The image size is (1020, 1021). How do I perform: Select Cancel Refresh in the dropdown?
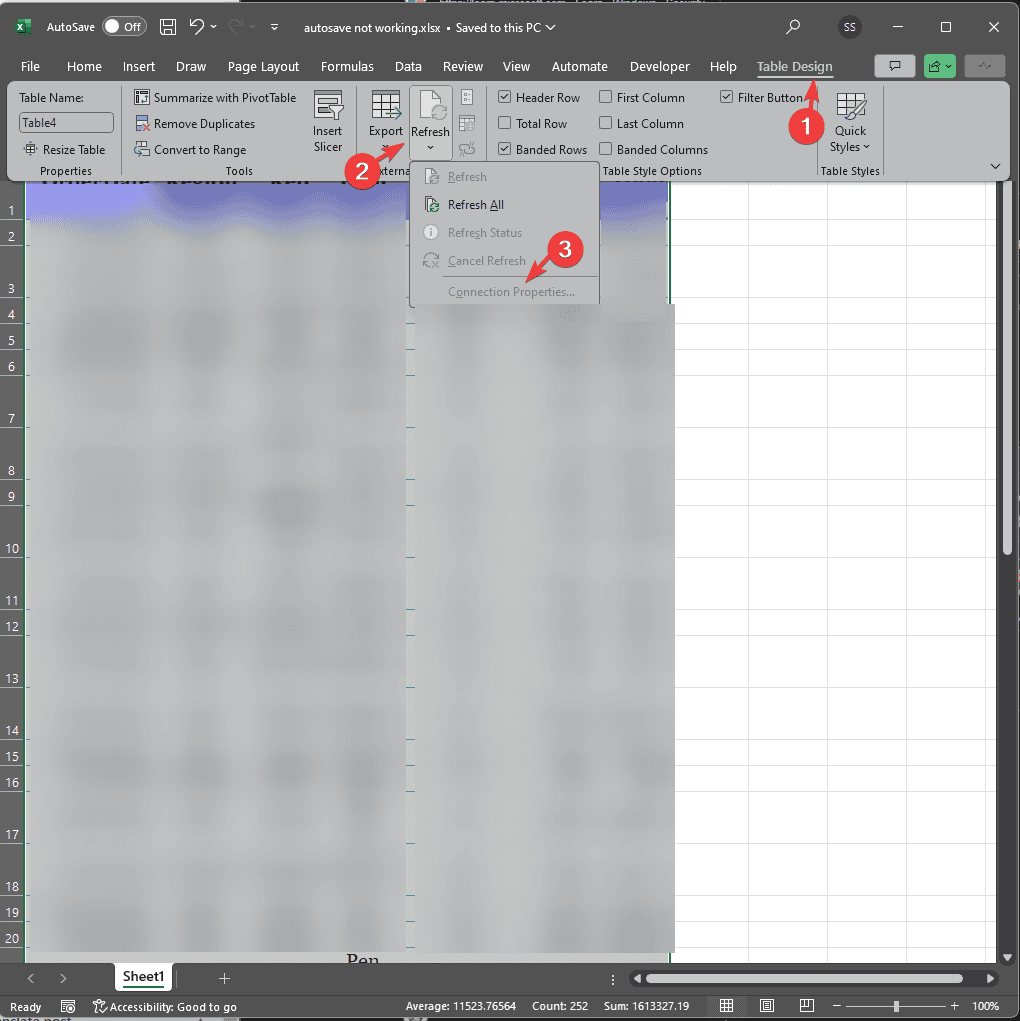coord(504,260)
